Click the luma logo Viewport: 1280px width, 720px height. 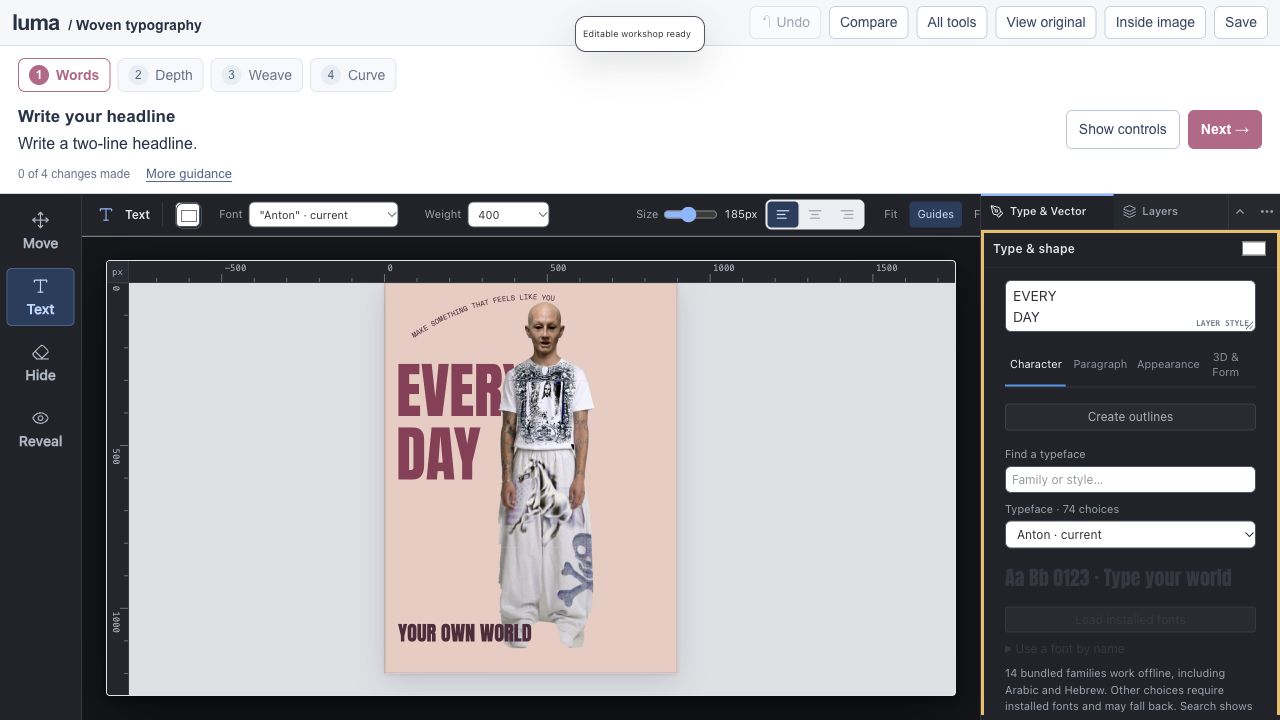point(36,22)
